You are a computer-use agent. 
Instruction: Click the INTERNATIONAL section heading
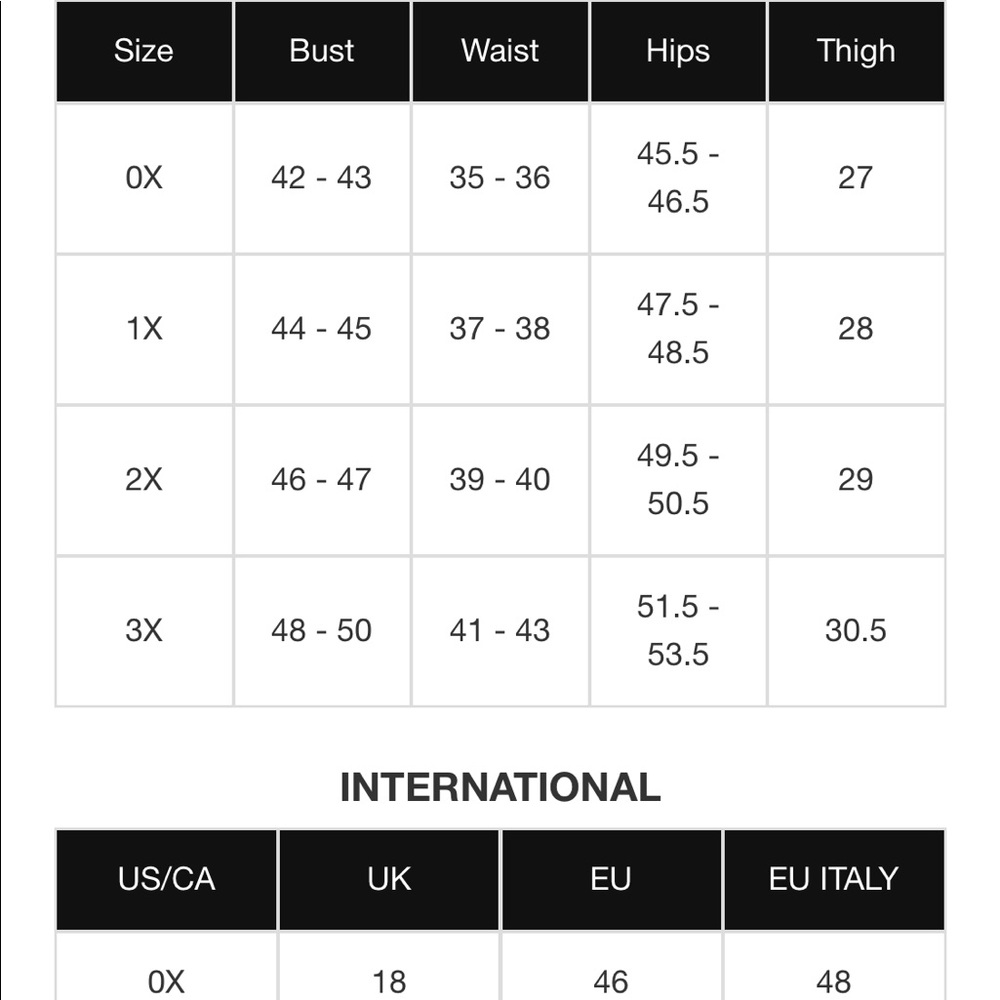point(500,787)
